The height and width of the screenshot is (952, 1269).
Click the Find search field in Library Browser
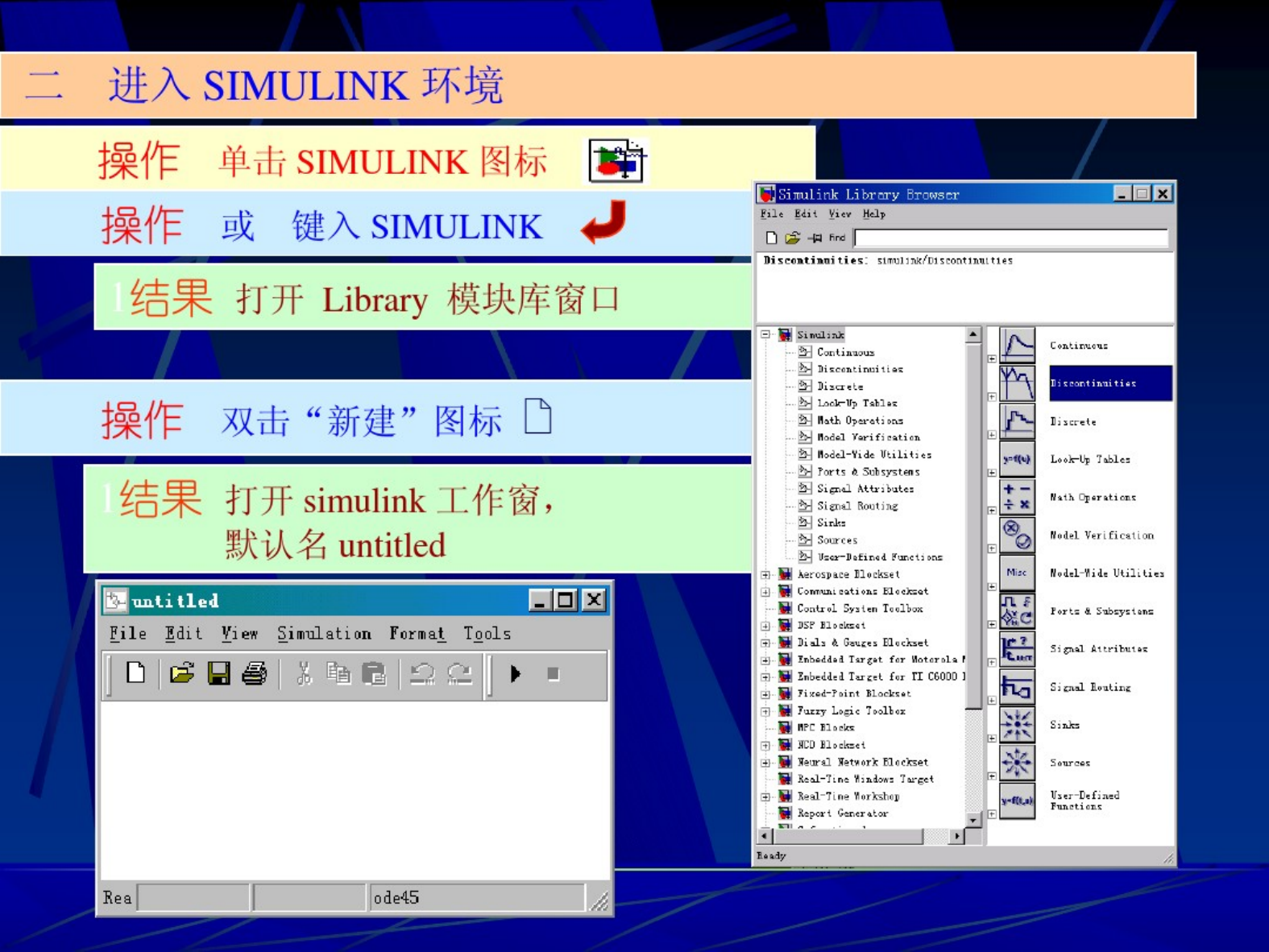pyautogui.click(x=1011, y=238)
